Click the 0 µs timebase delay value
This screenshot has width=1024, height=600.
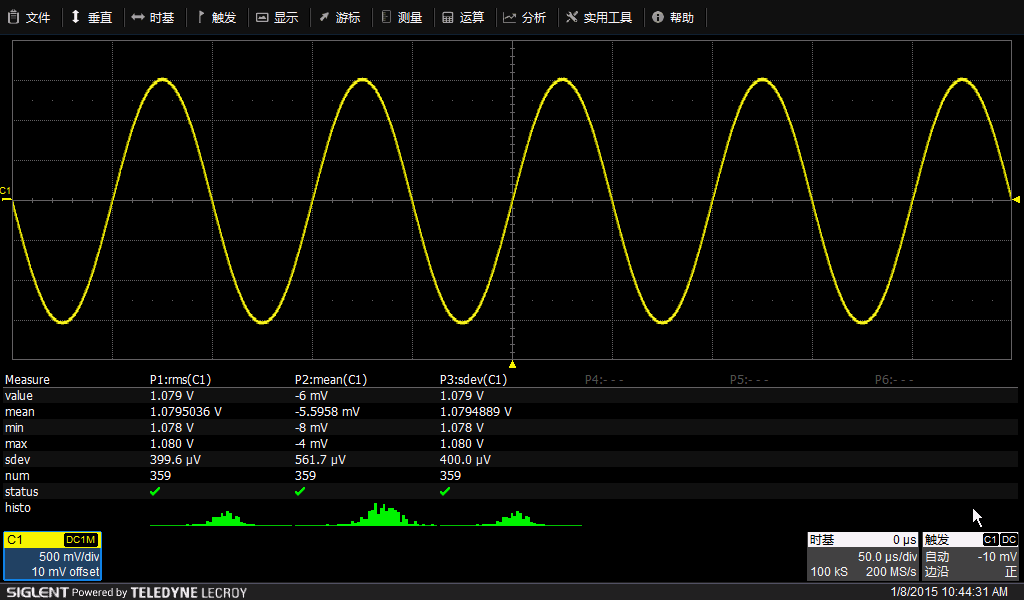(x=904, y=540)
